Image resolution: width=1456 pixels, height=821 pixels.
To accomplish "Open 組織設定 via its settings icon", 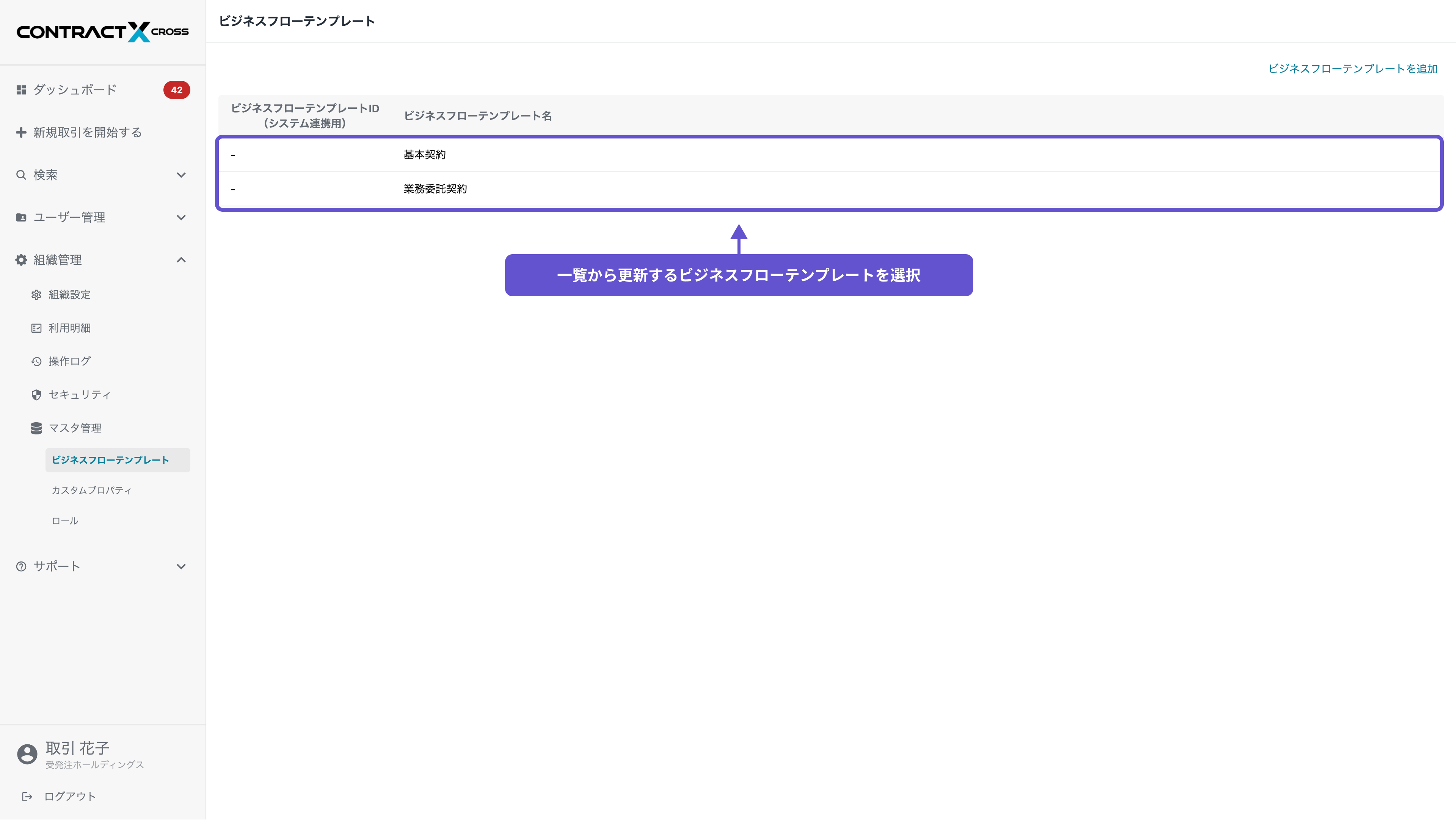I will tap(36, 294).
